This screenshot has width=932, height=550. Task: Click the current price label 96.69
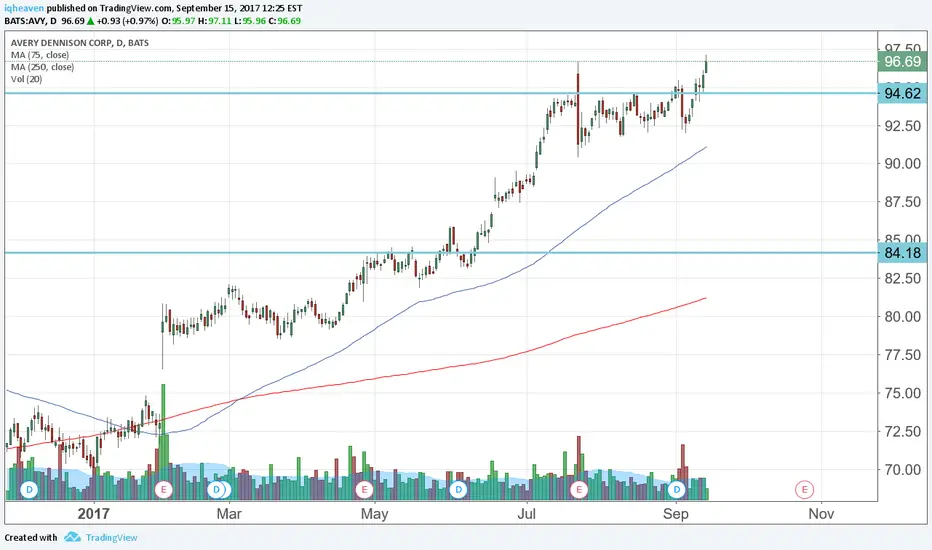click(902, 62)
